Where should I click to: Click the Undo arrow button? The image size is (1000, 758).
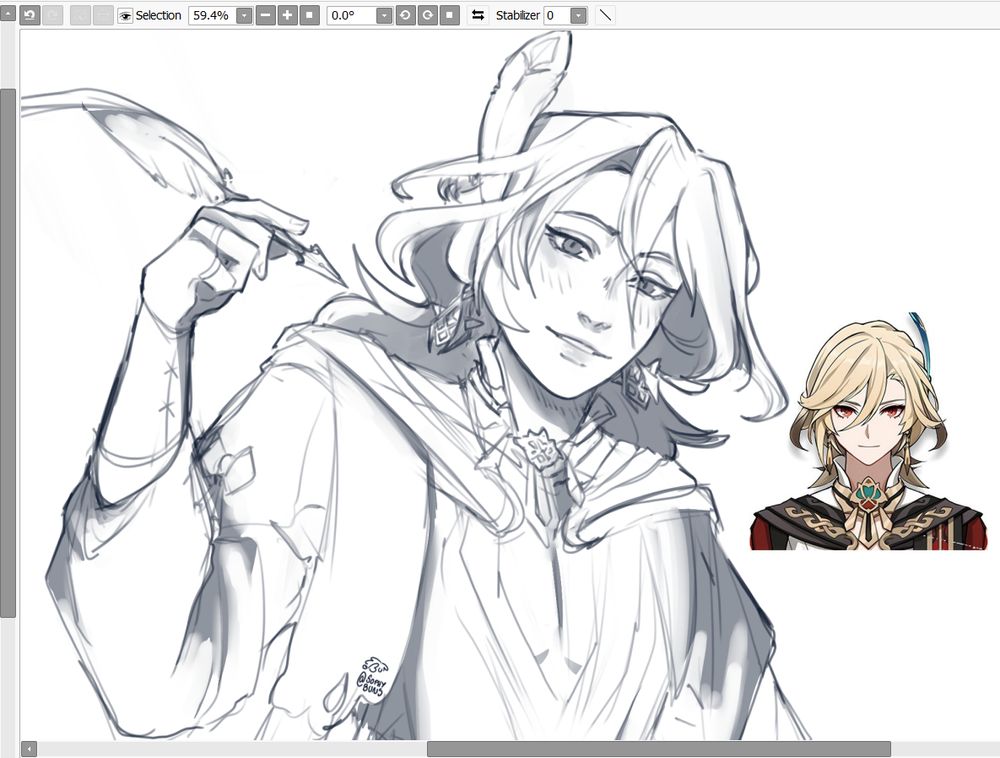29,15
